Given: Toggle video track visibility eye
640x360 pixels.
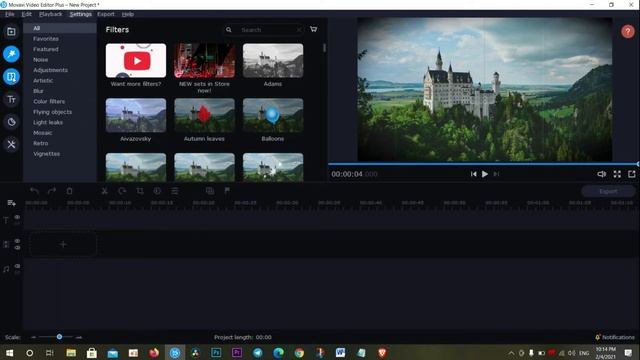Looking at the screenshot, I should pos(17,241).
